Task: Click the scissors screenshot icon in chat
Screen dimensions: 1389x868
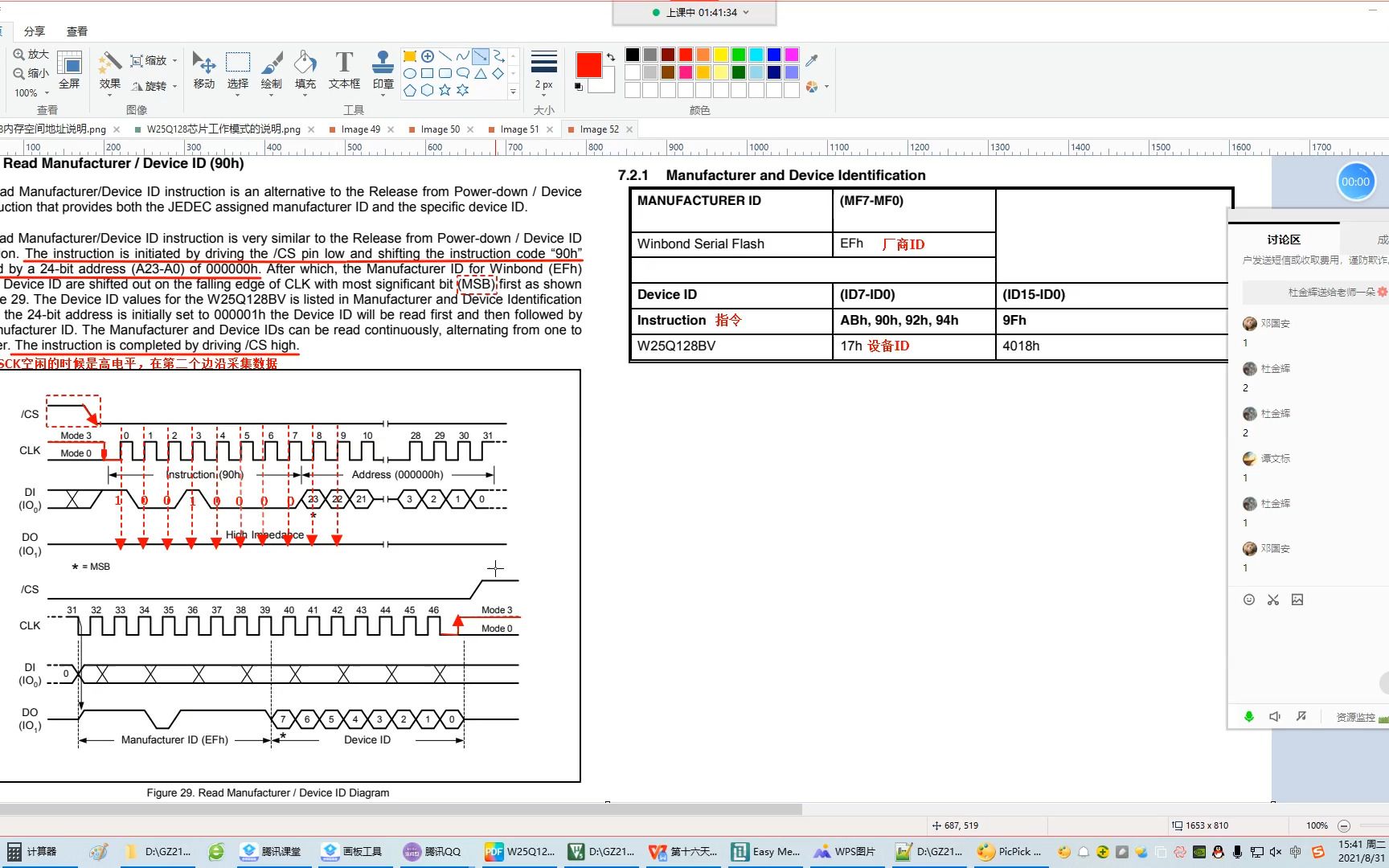Action: tap(1273, 600)
